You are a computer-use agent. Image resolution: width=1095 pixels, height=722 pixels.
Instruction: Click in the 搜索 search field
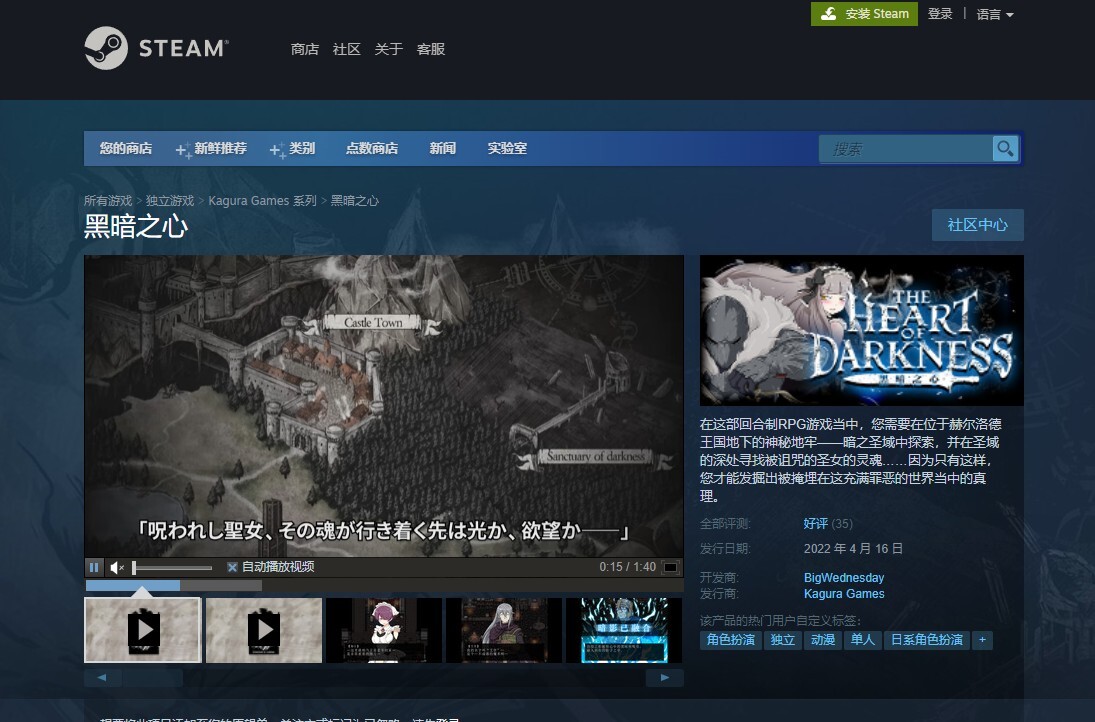[x=906, y=149]
